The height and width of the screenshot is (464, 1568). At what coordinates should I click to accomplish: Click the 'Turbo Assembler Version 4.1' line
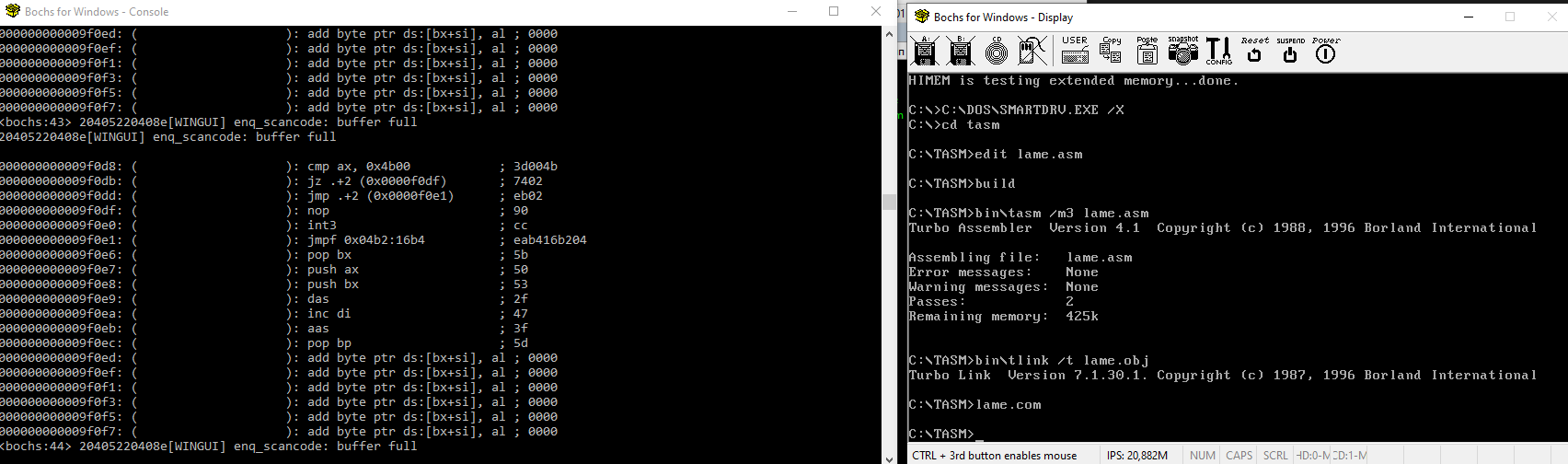click(1223, 227)
